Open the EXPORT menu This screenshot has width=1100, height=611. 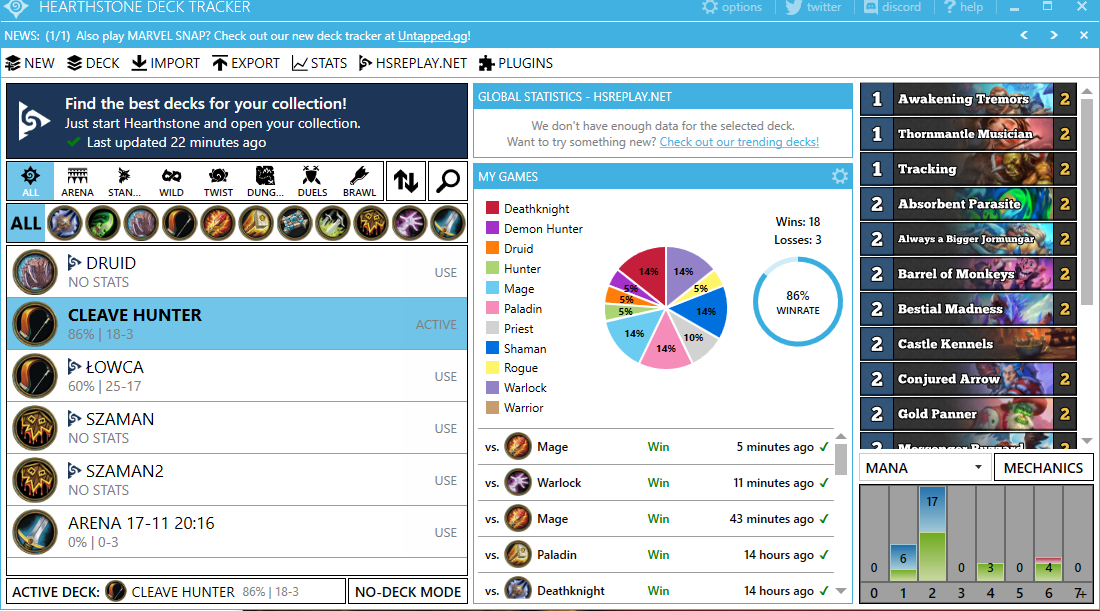tap(246, 63)
